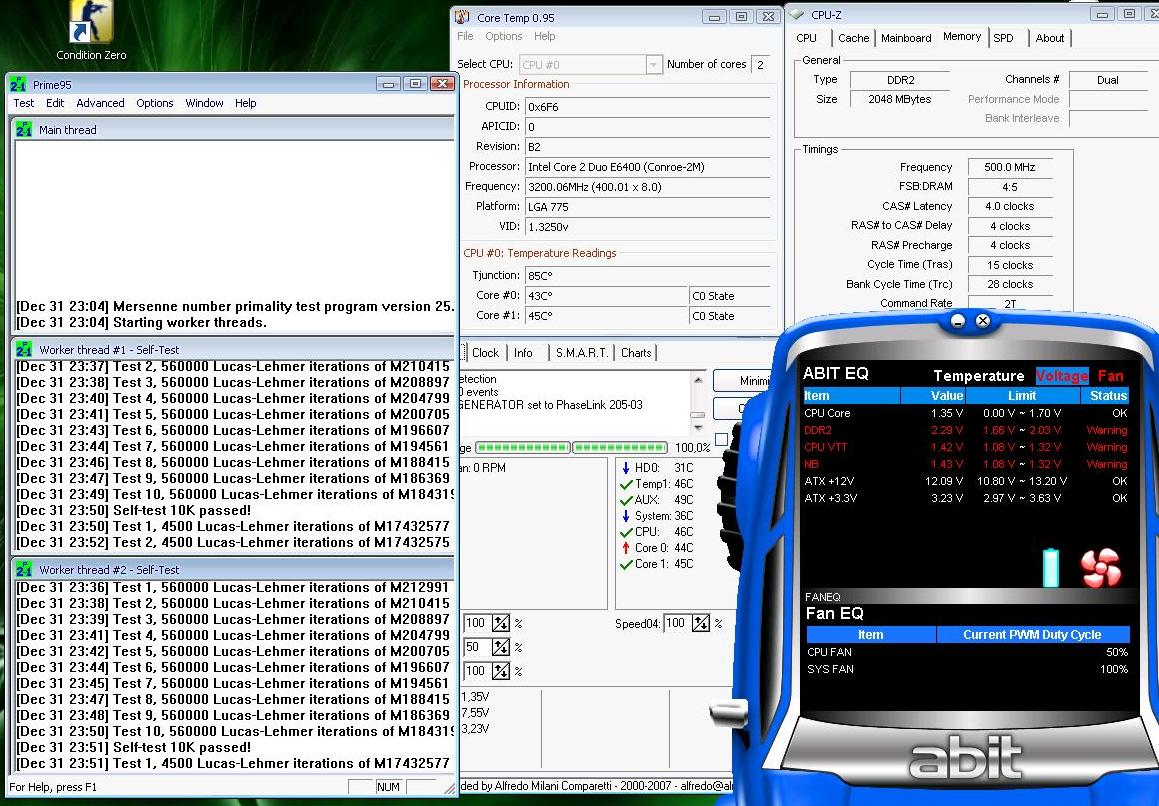1159x806 pixels.
Task: Click the green CPU usage progress bar
Action: 571,447
